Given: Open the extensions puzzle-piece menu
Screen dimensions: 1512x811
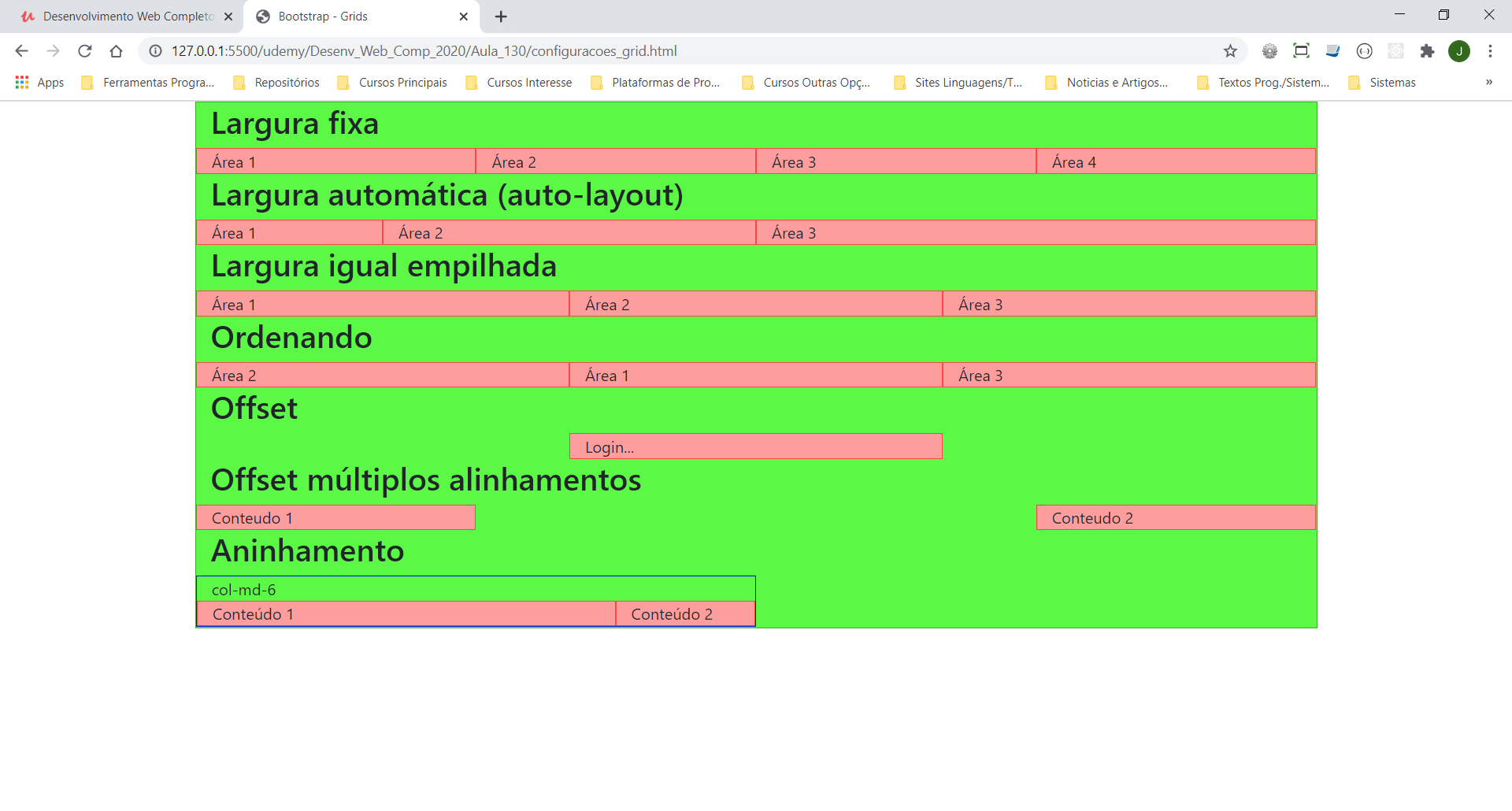Looking at the screenshot, I should pos(1427,51).
